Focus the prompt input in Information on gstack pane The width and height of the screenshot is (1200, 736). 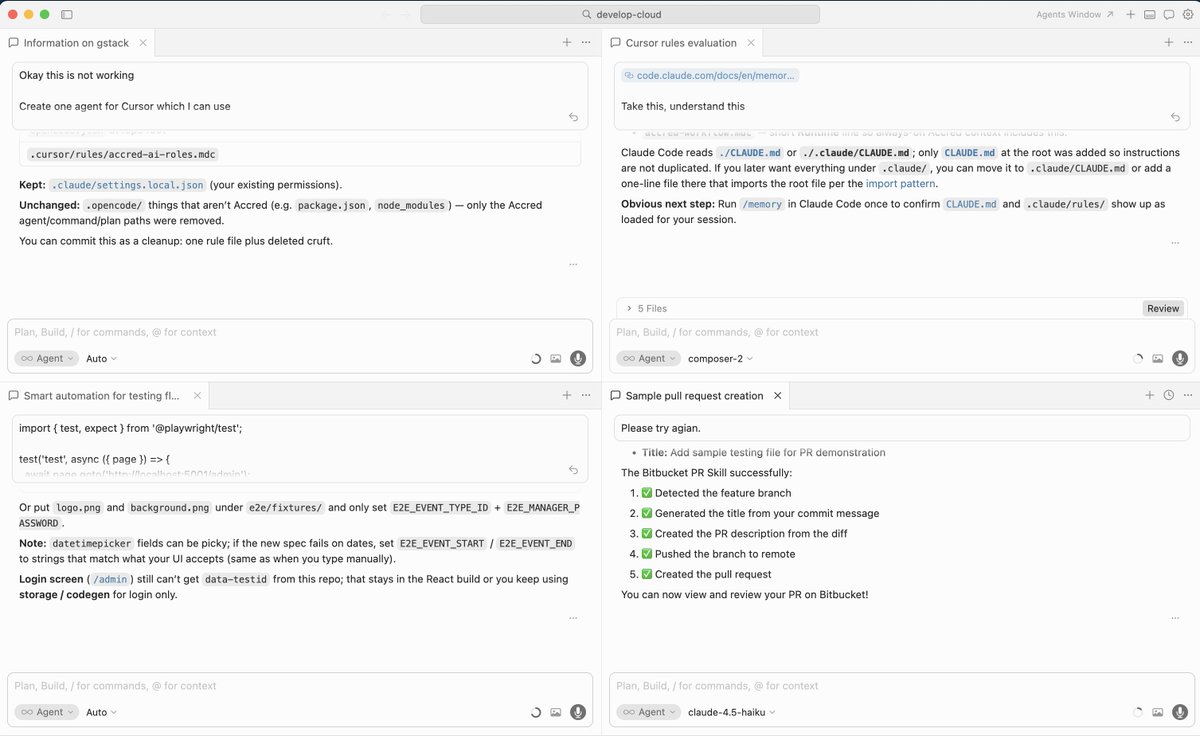pyautogui.click(x=300, y=332)
